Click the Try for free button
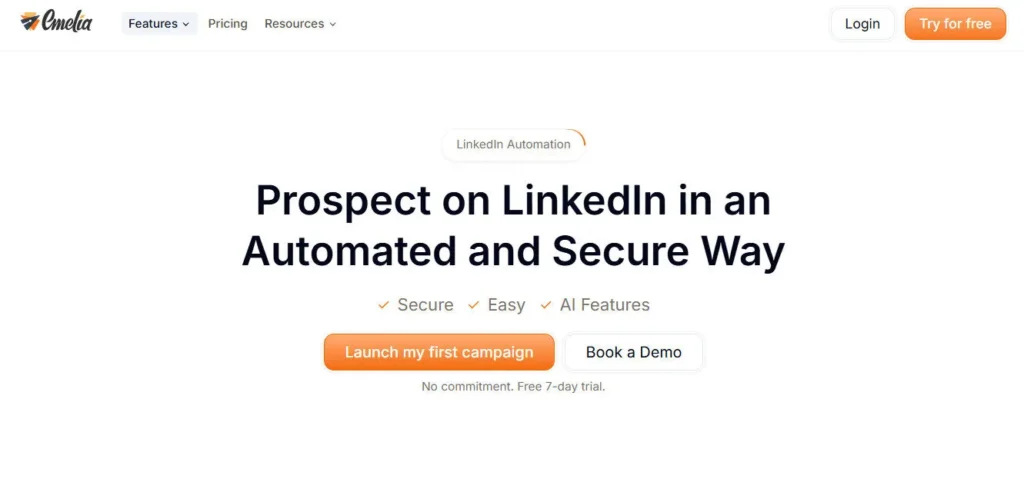Image resolution: width=1024 pixels, height=482 pixels. 955,24
